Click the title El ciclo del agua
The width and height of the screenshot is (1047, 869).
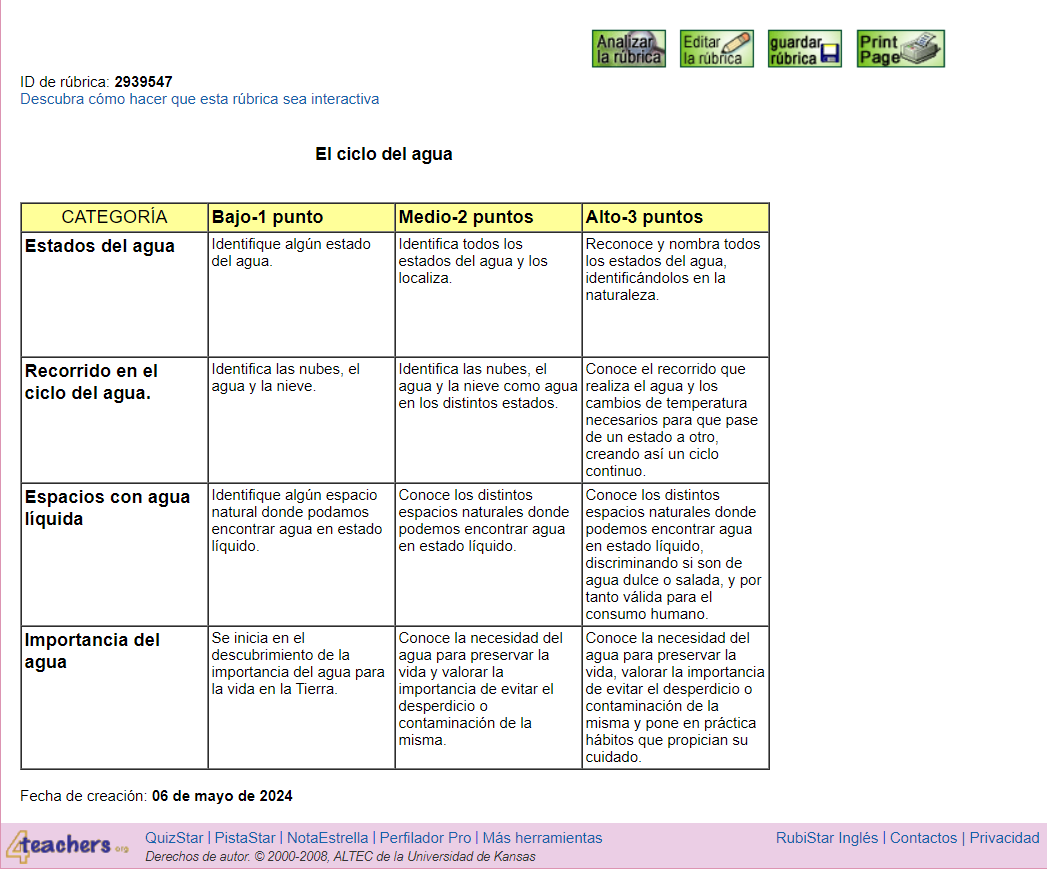point(384,154)
